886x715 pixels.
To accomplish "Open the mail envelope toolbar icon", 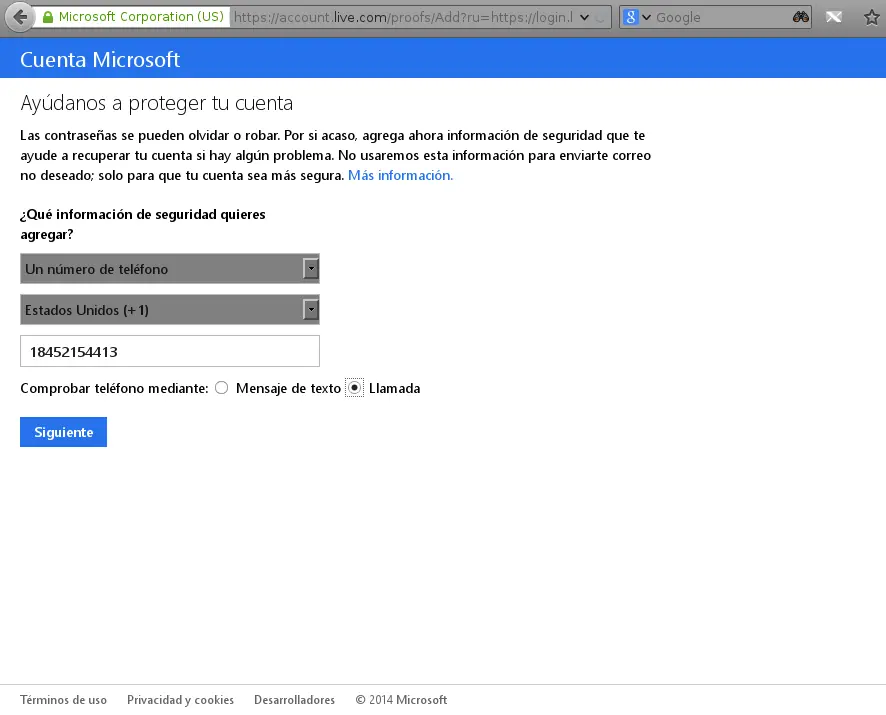I will click(834, 17).
